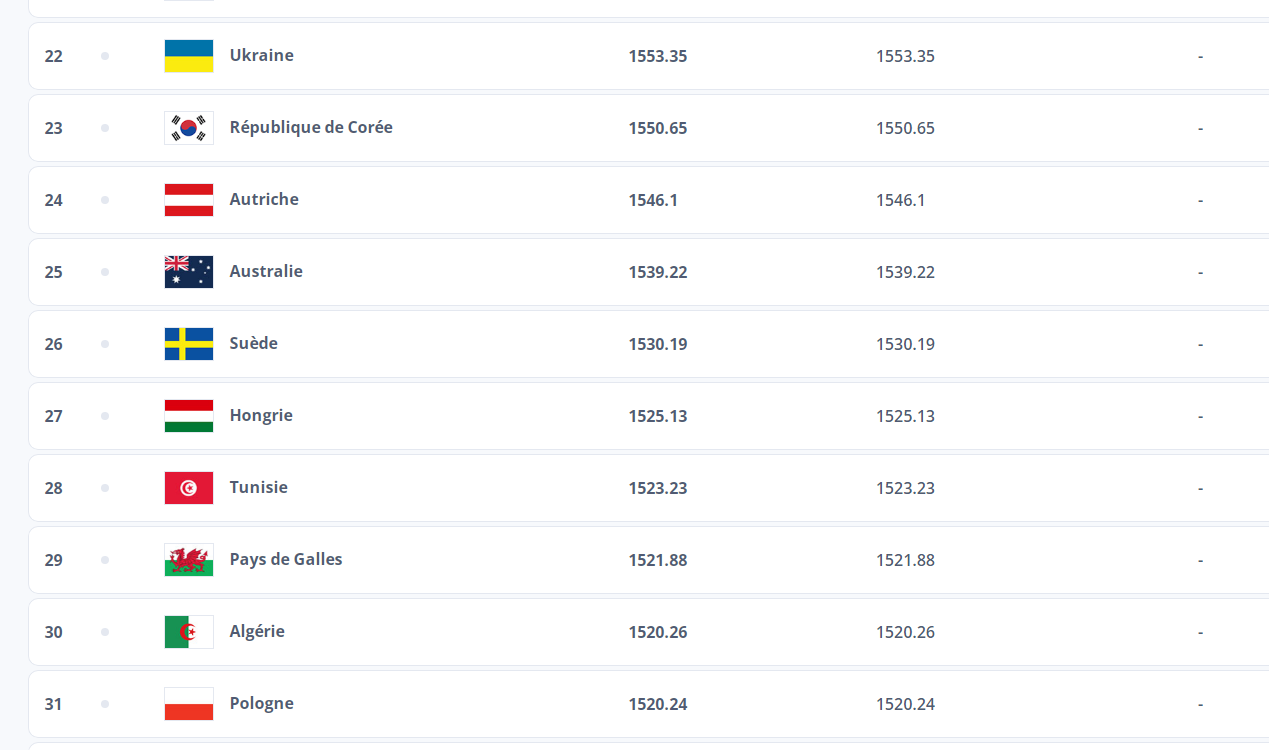
Task: Click the Pays de Galles flag
Action: coord(189,560)
